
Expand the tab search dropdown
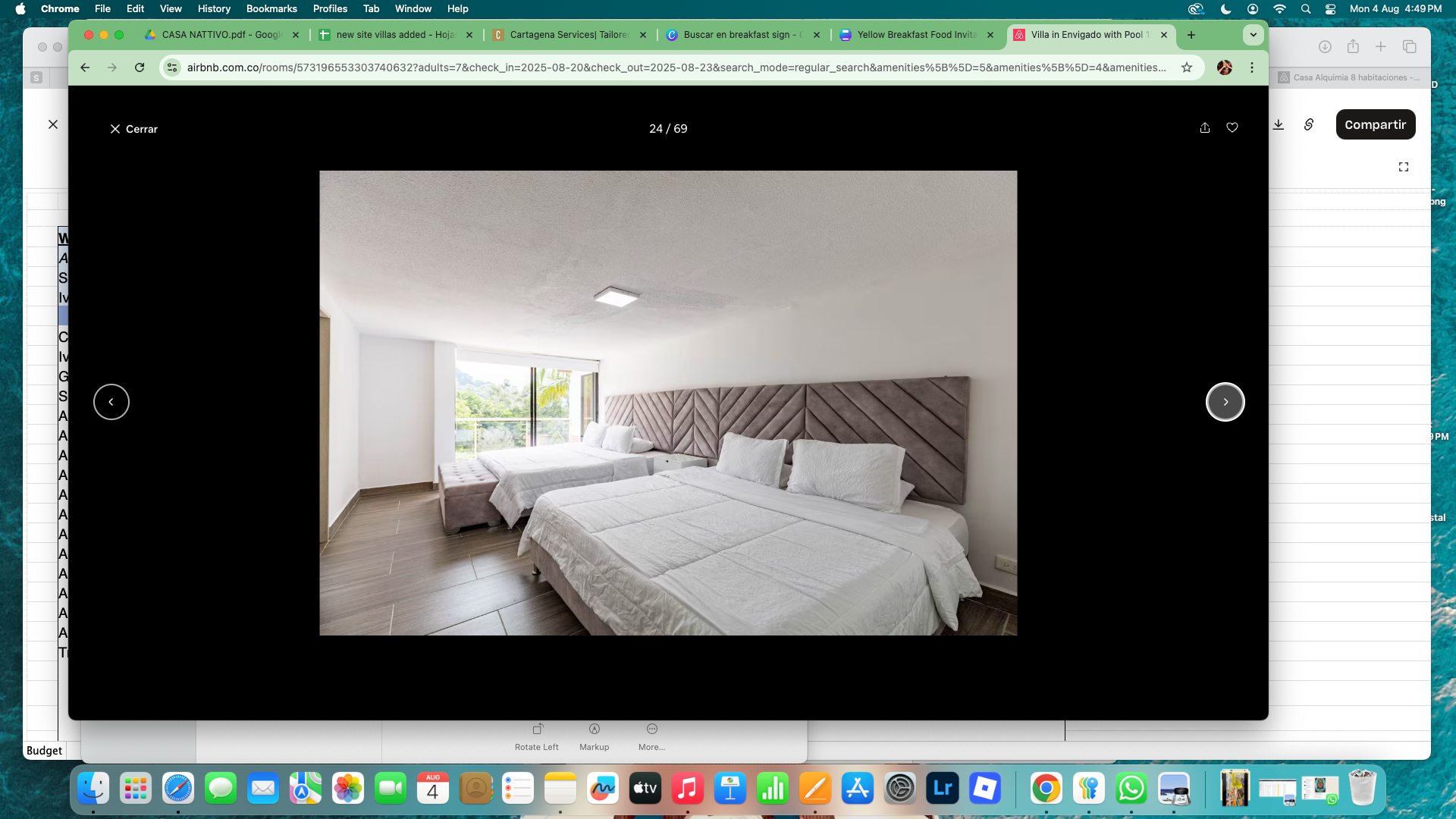1253,35
